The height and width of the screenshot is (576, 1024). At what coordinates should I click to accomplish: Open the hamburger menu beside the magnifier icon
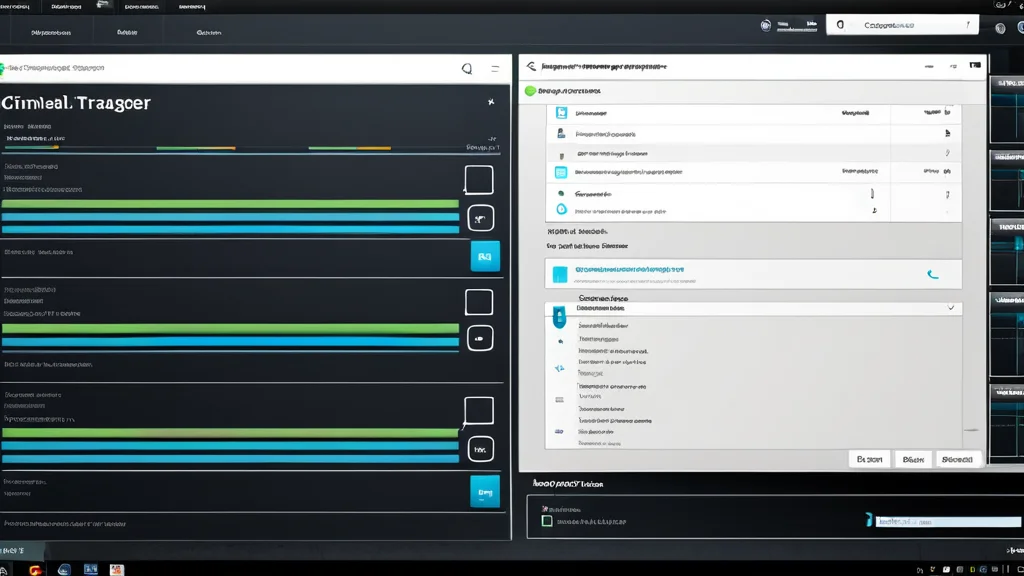tap(495, 69)
